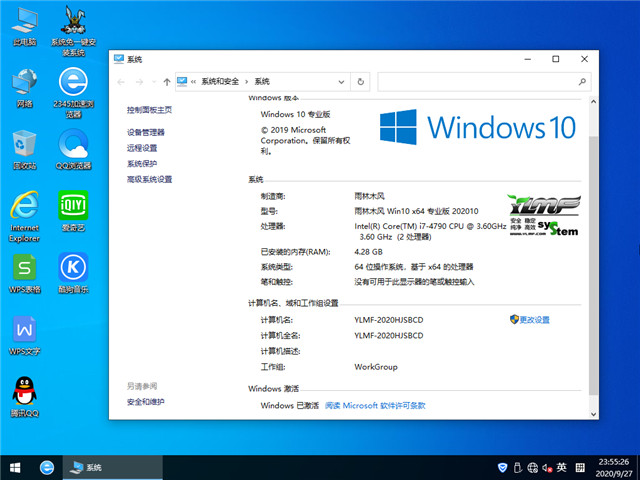Click the scrollbar down arrow

(x=593, y=414)
